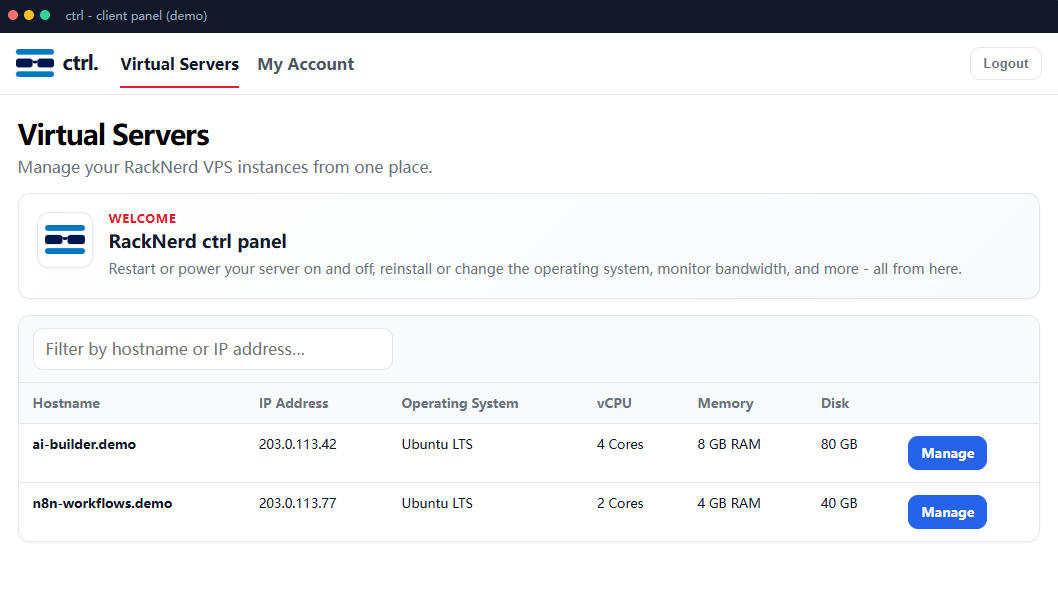Click the red close window dot

(13, 15)
